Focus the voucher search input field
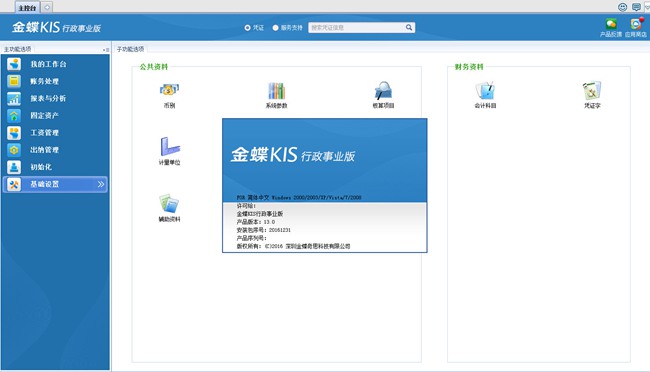The image size is (650, 372). click(357, 27)
